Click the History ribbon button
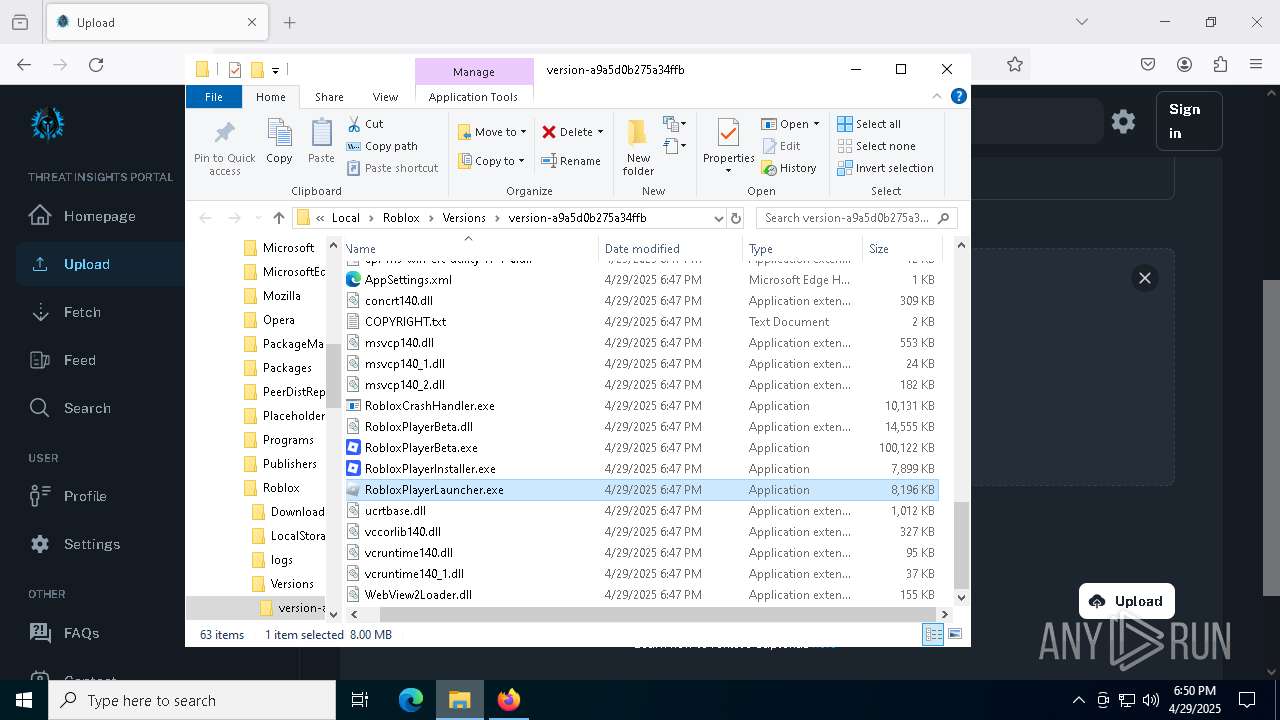 [789, 168]
